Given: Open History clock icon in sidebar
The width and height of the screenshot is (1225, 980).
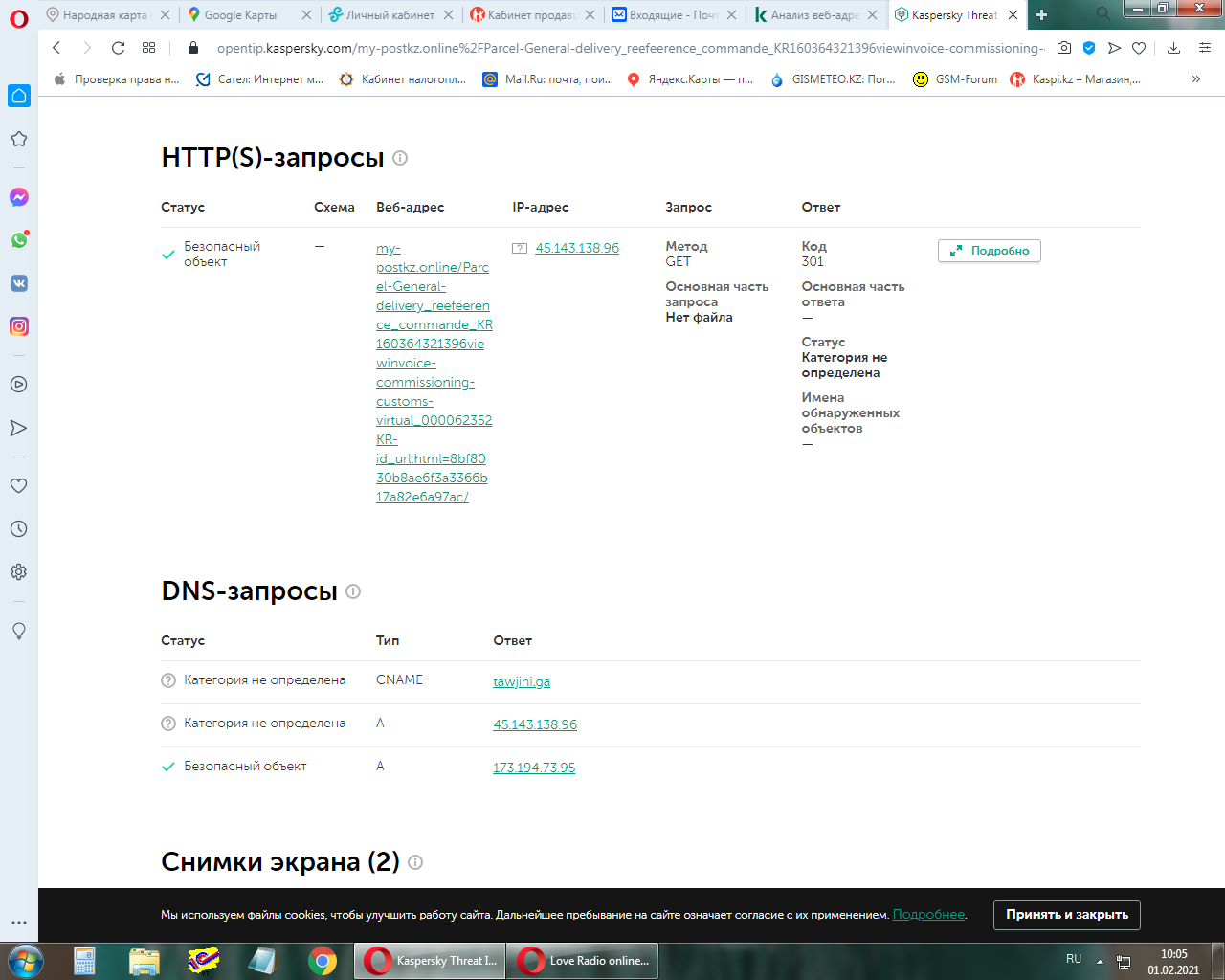Looking at the screenshot, I should [x=19, y=529].
